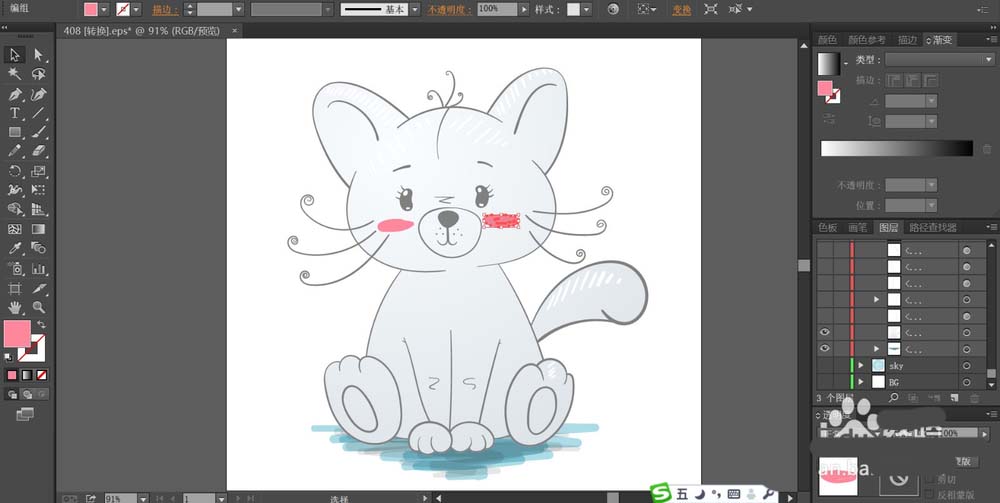Open fill color dropdown in control bar
The width and height of the screenshot is (1000, 503).
tap(104, 10)
